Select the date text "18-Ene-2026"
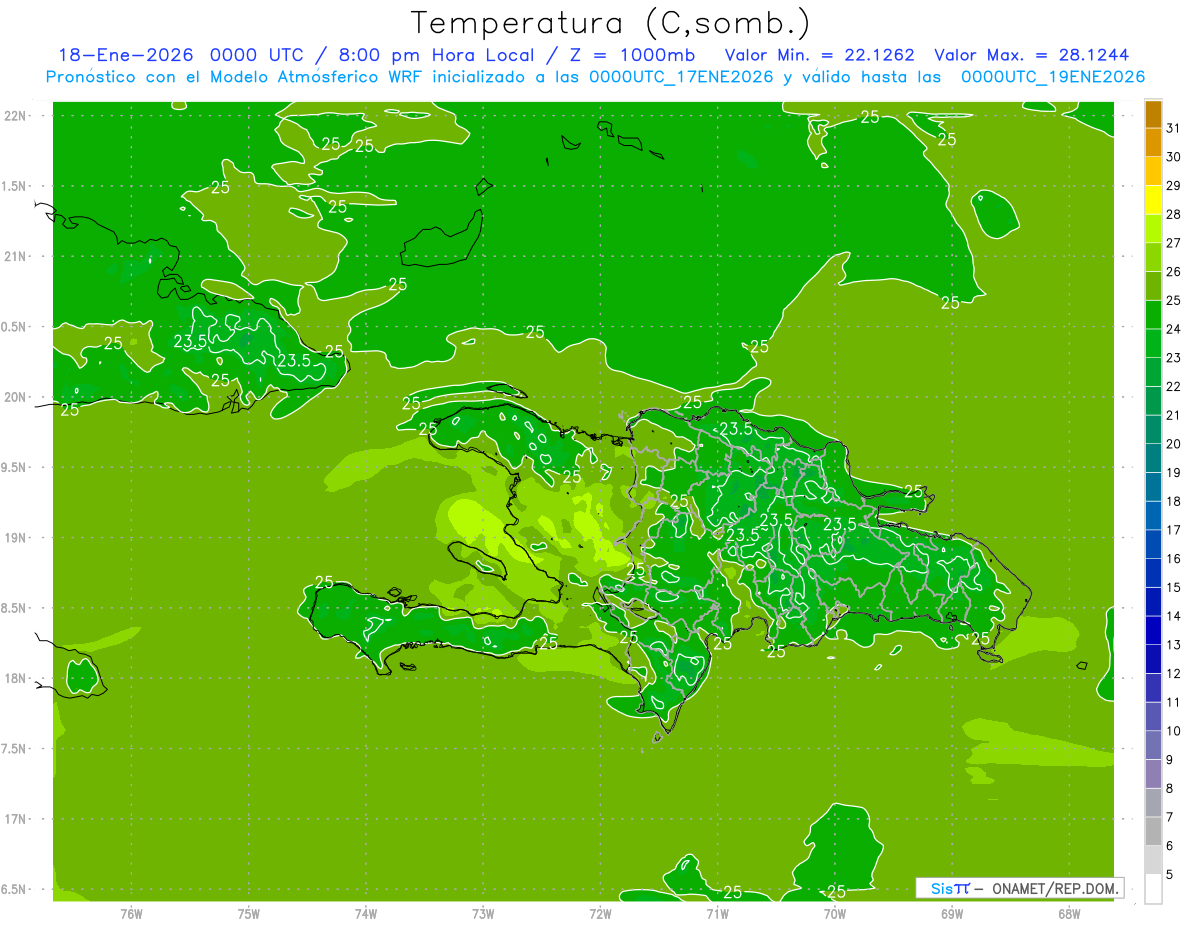 point(126,55)
